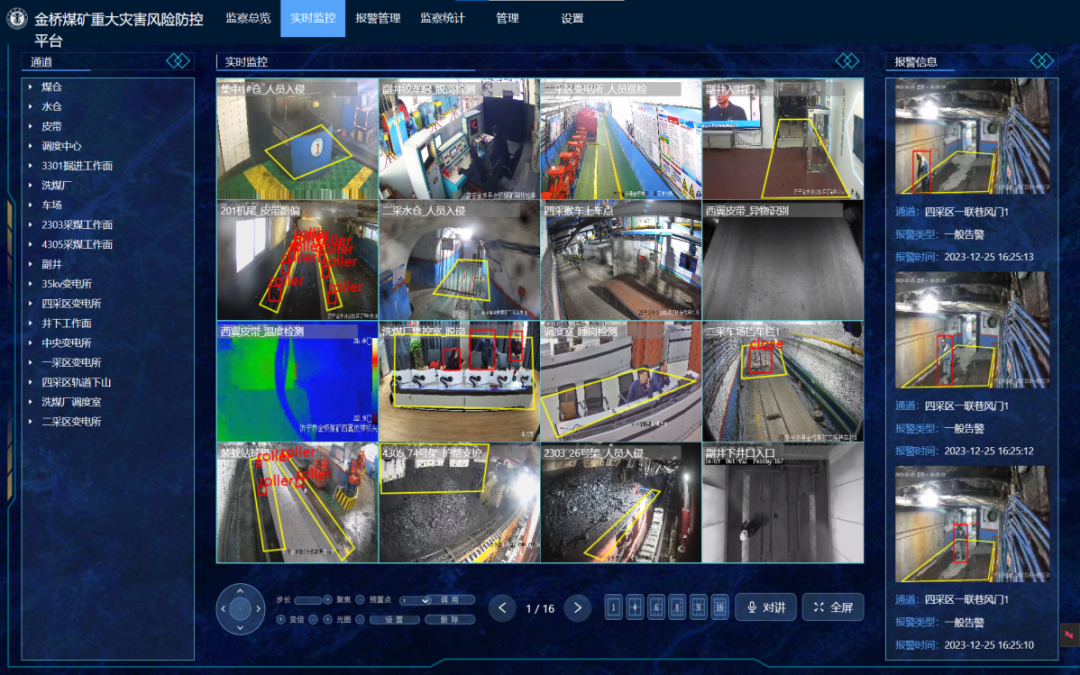Select the 二采区变电所 tree item
The image size is (1080, 675).
coord(72,422)
